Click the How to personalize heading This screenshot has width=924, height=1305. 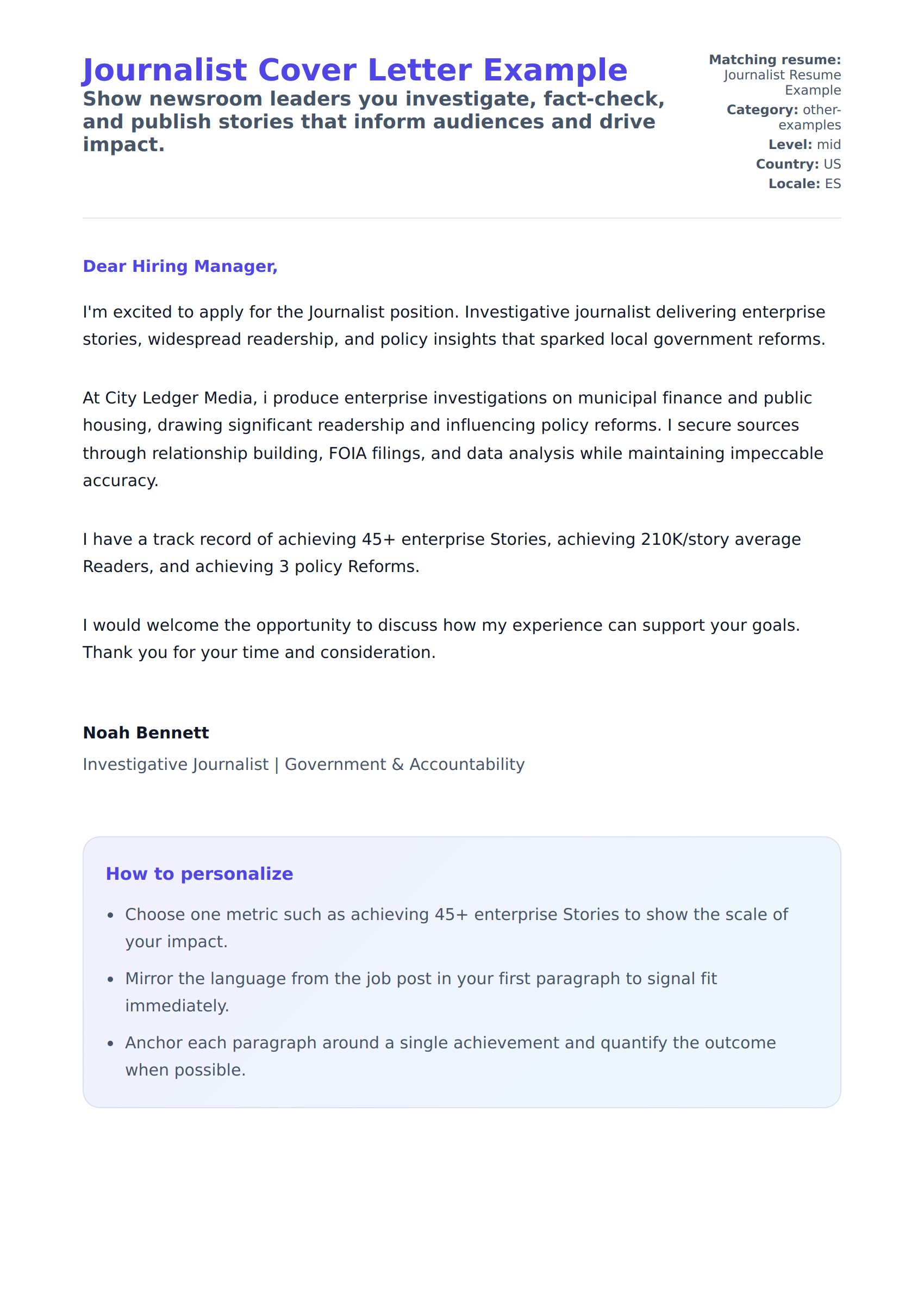click(199, 874)
